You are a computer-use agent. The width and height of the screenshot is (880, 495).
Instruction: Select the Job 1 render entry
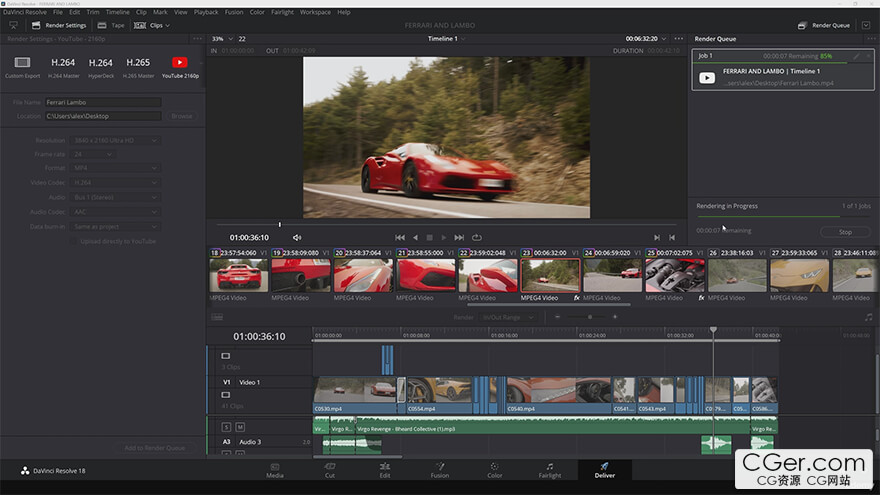[x=782, y=70]
